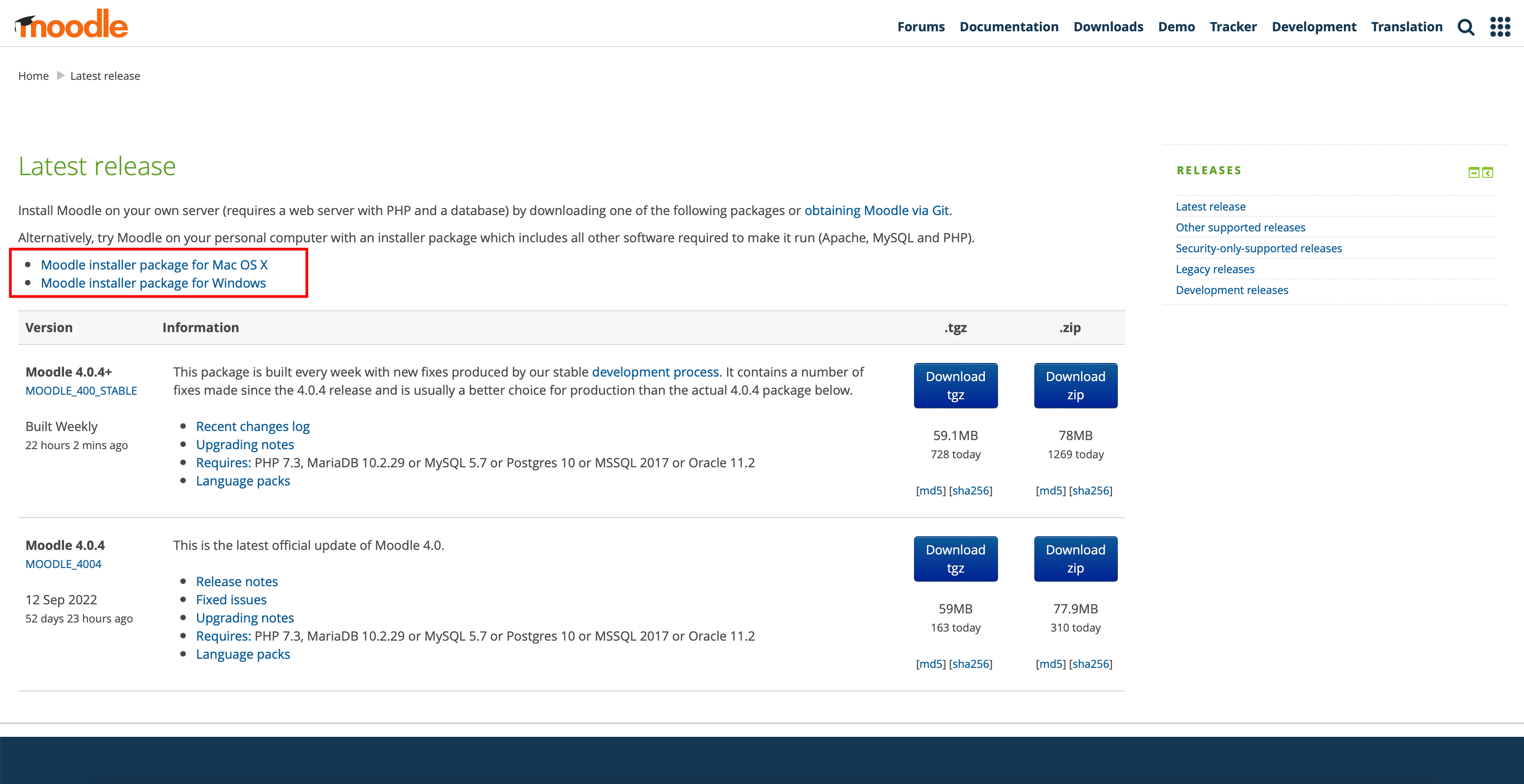Click the 'Latest release' breadcrumb text
1524x784 pixels.
coord(105,76)
